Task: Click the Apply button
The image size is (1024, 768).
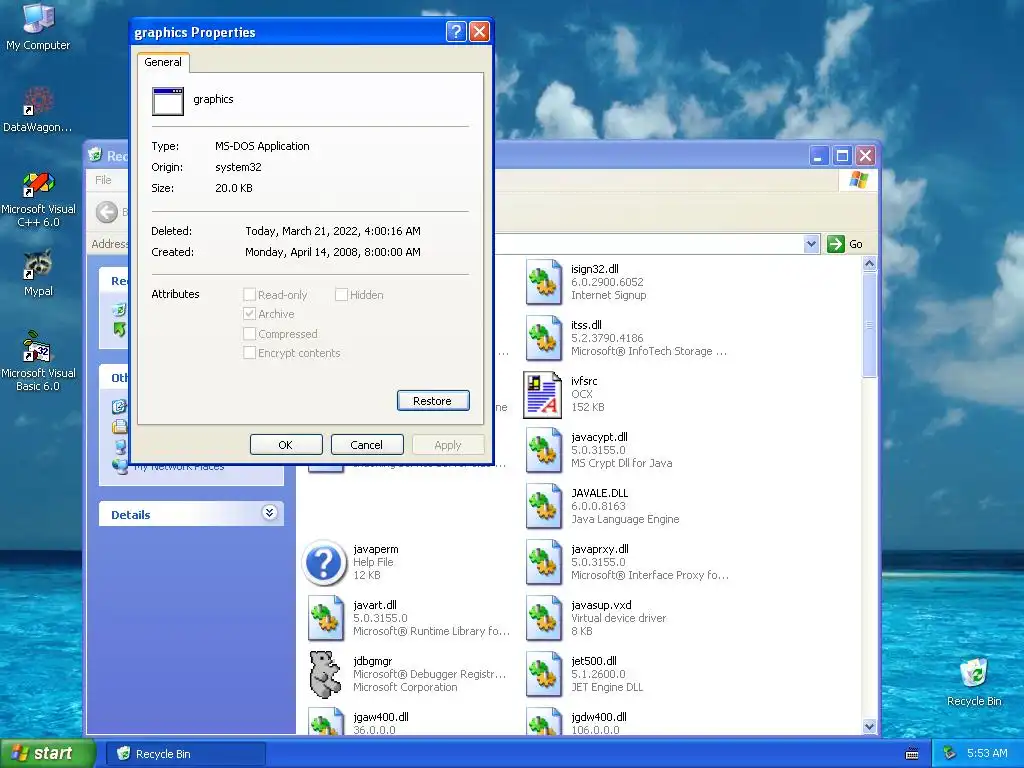Action: click(448, 445)
